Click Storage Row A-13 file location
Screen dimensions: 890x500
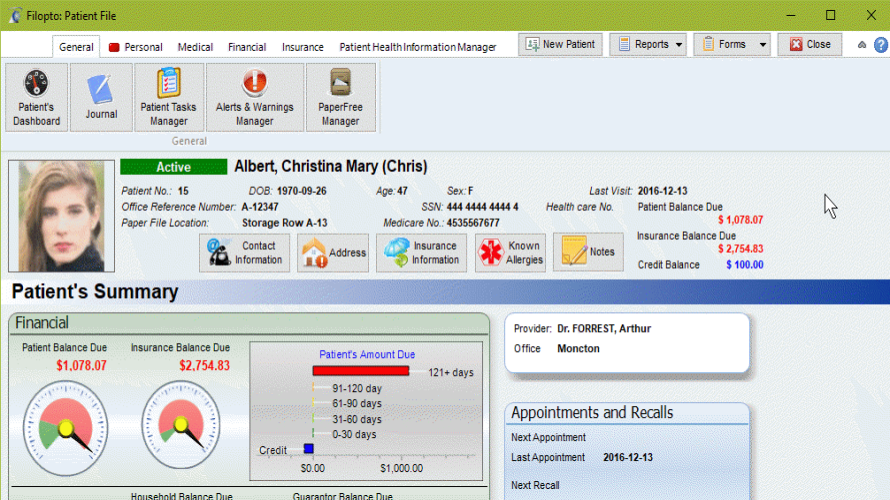click(x=284, y=223)
